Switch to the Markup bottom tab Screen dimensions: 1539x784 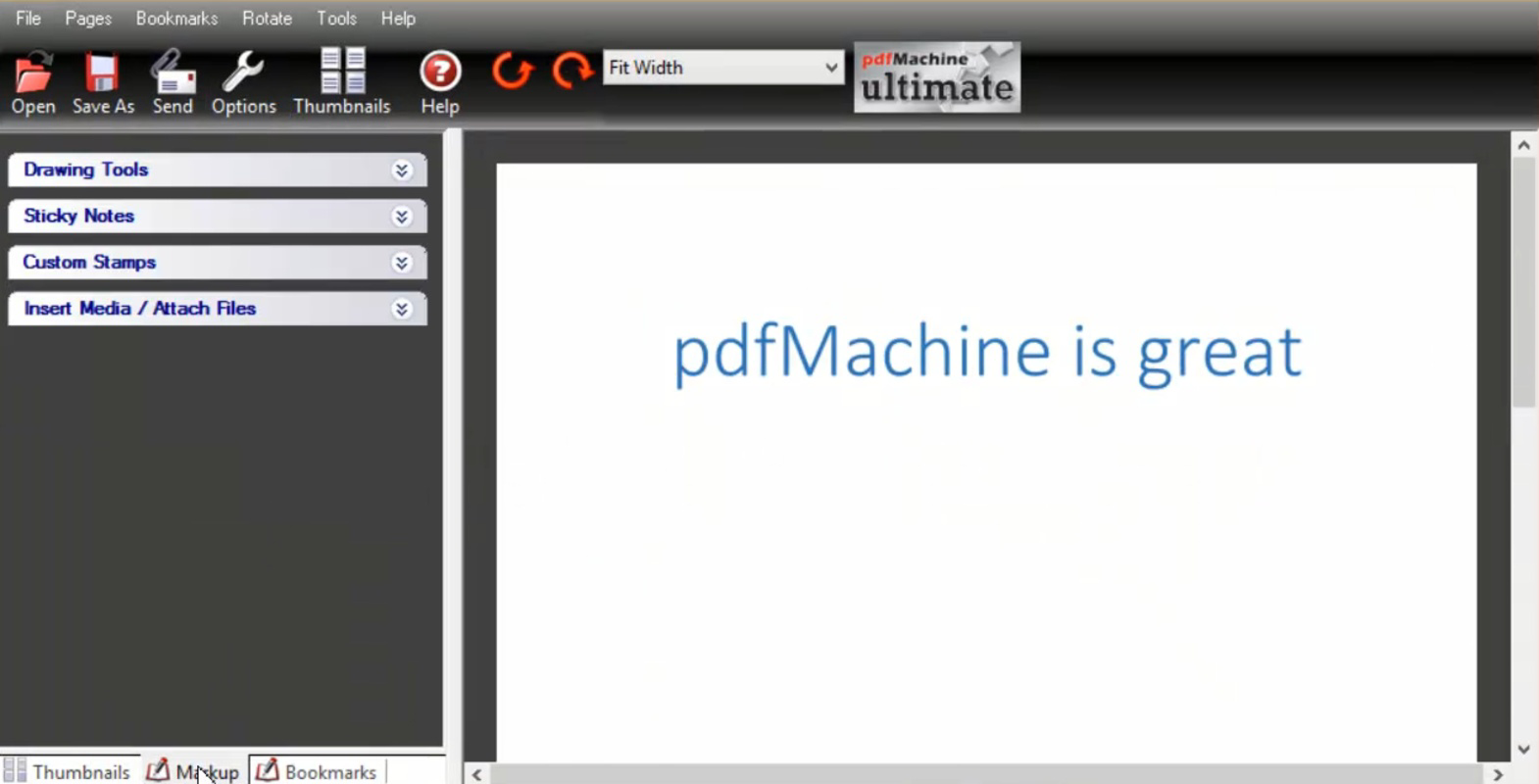(193, 771)
